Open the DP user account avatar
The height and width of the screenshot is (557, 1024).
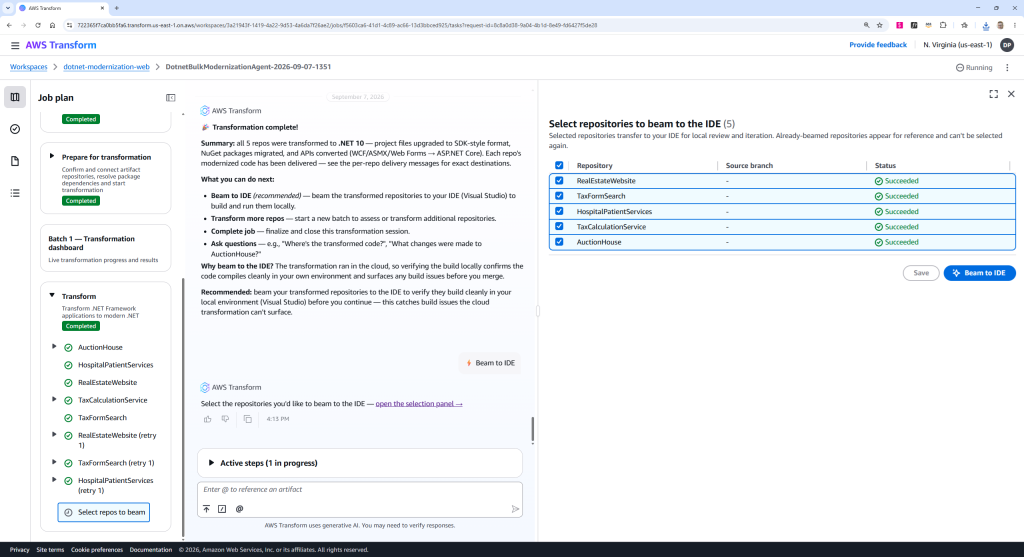tap(1007, 45)
